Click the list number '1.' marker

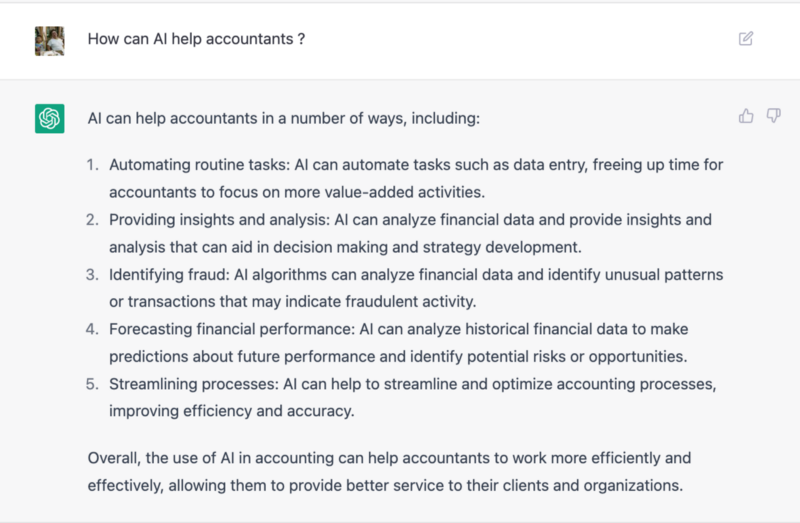click(x=94, y=165)
